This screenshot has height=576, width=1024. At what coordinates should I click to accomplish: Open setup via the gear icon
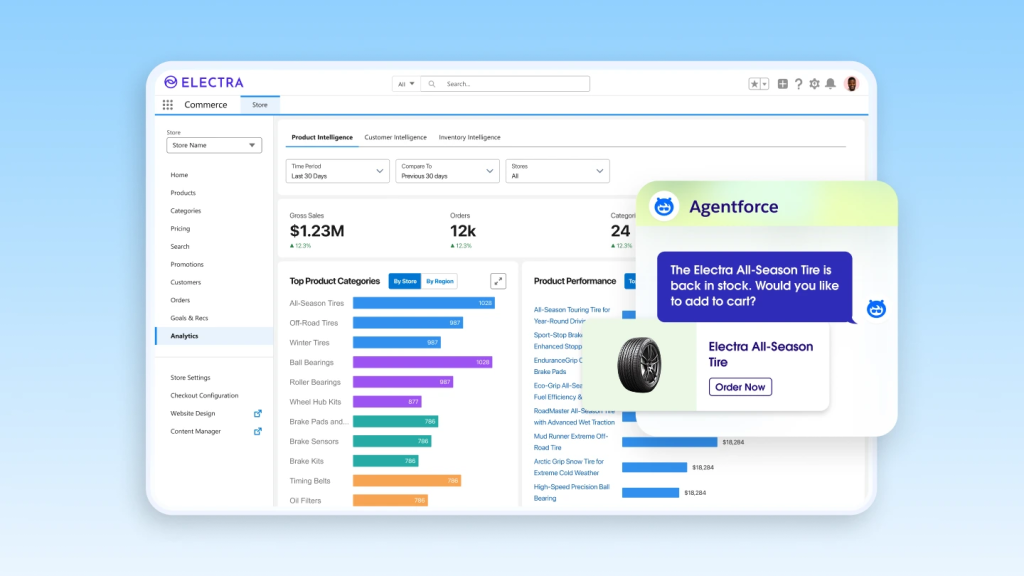pyautogui.click(x=814, y=84)
